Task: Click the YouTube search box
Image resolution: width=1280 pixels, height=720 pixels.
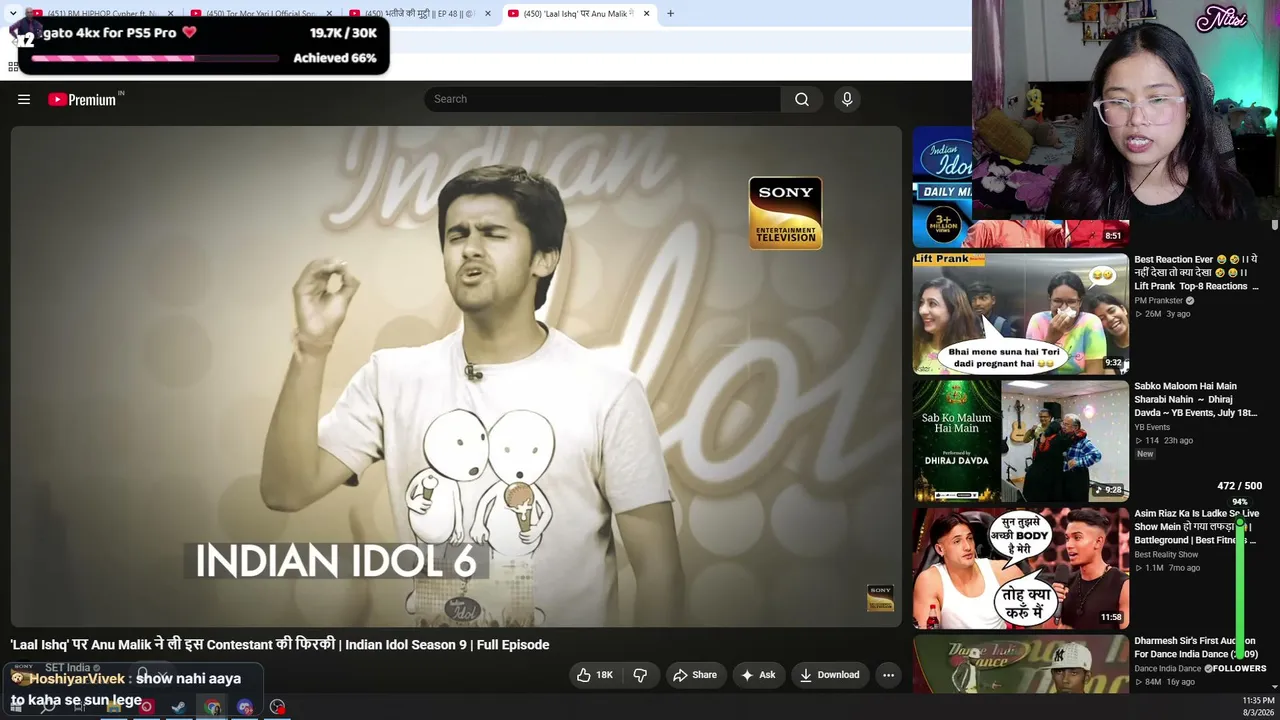Action: 602,99
